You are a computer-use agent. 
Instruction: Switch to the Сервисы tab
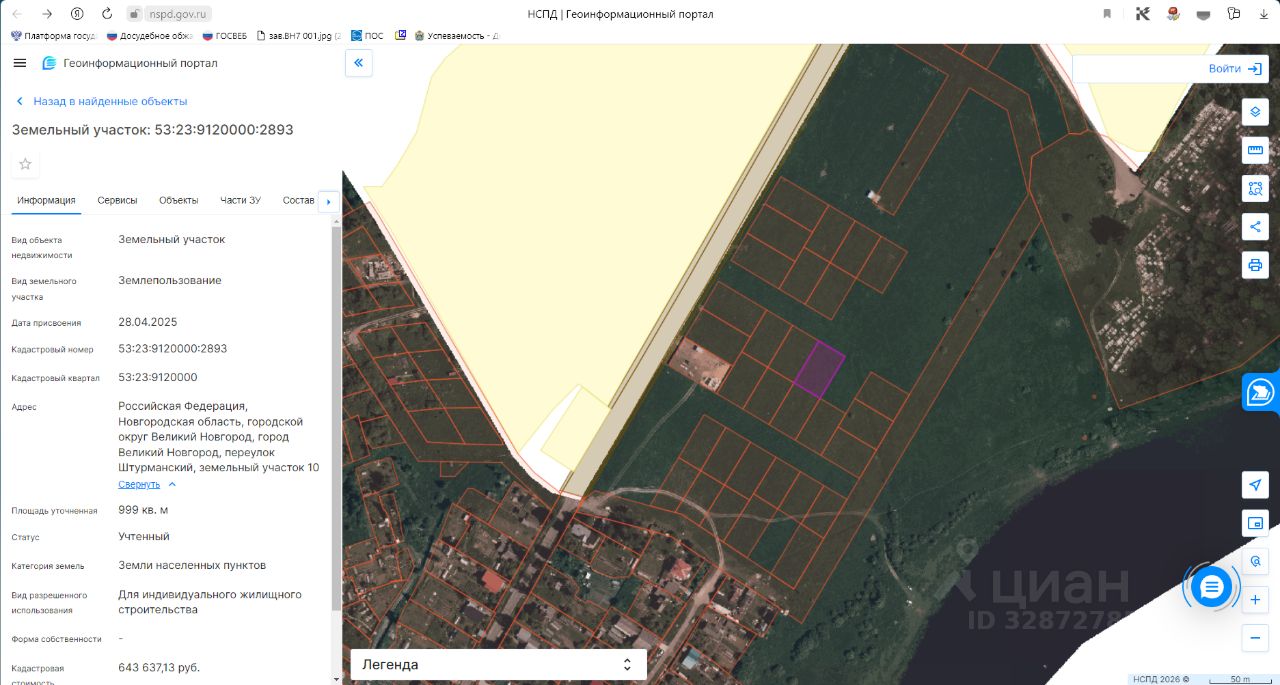click(117, 200)
